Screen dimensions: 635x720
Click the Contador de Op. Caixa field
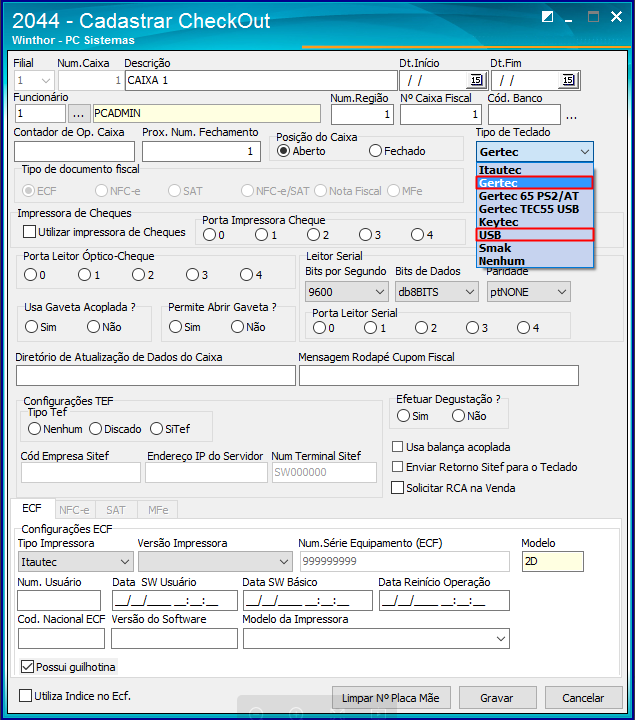(74, 151)
